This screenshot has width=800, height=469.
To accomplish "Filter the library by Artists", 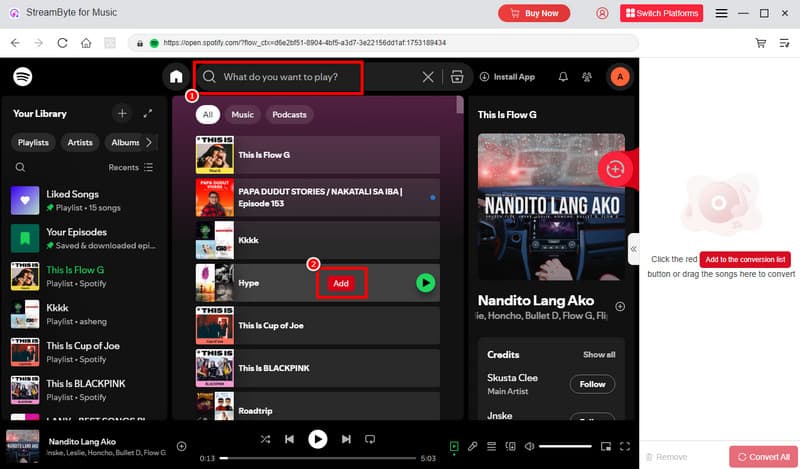I will [x=80, y=142].
